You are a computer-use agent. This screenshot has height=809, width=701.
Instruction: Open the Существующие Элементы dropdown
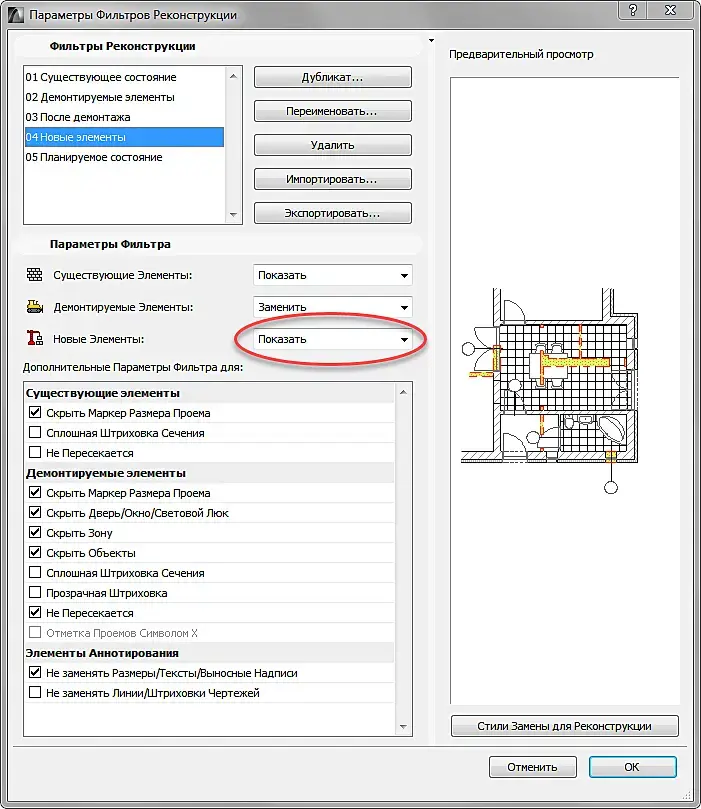click(x=333, y=275)
